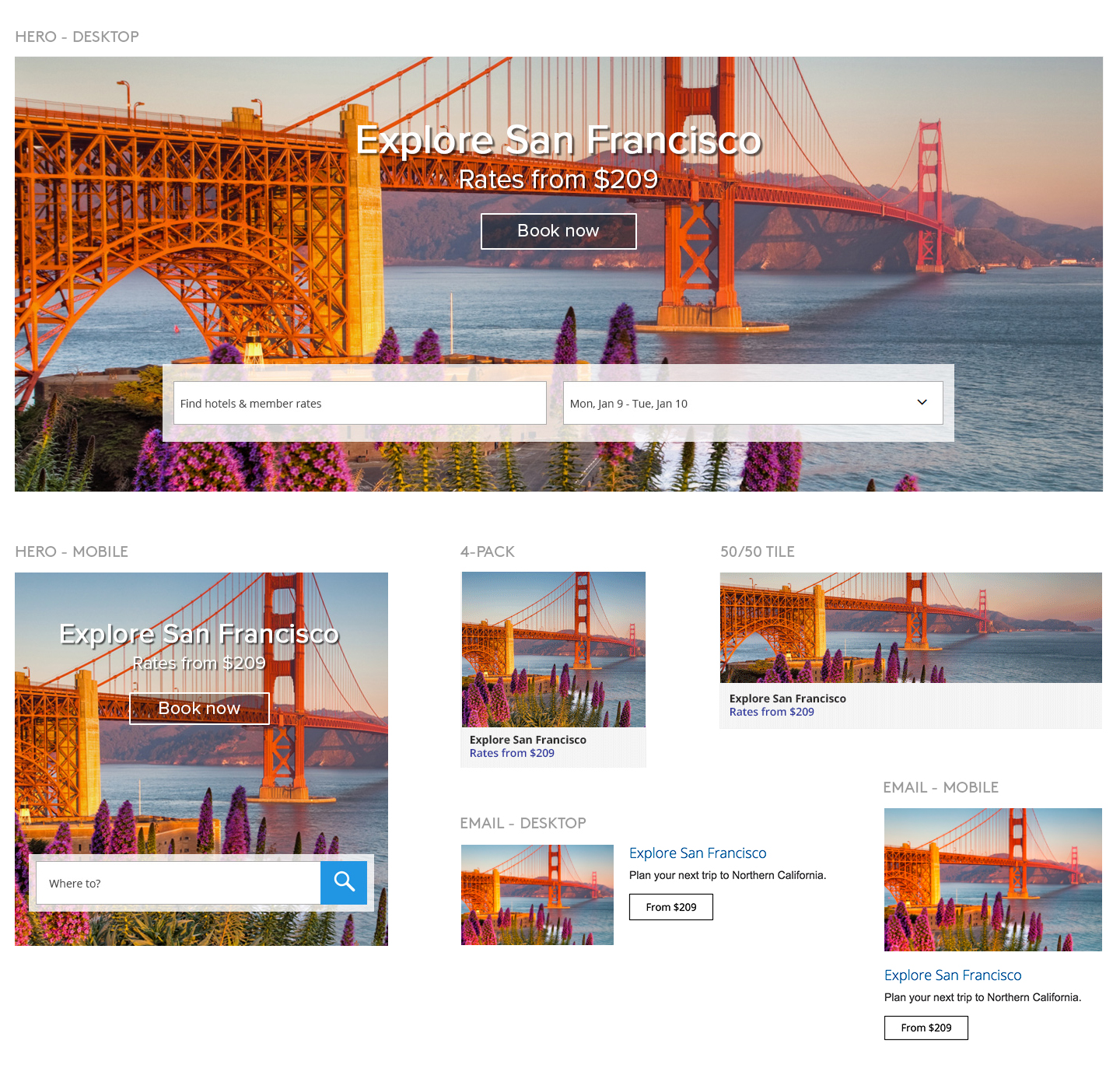Screen dimensions: 1120x1089
Task: Click the 4-Pack Explore San Francisco title
Action: click(x=527, y=740)
